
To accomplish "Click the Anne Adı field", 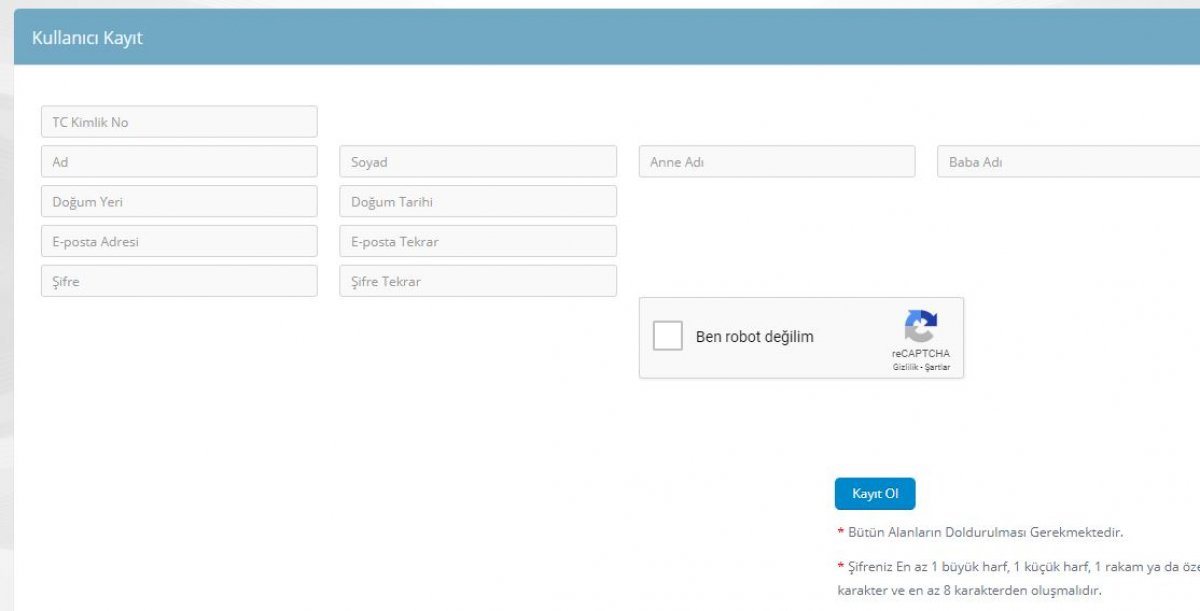I will 776,162.
